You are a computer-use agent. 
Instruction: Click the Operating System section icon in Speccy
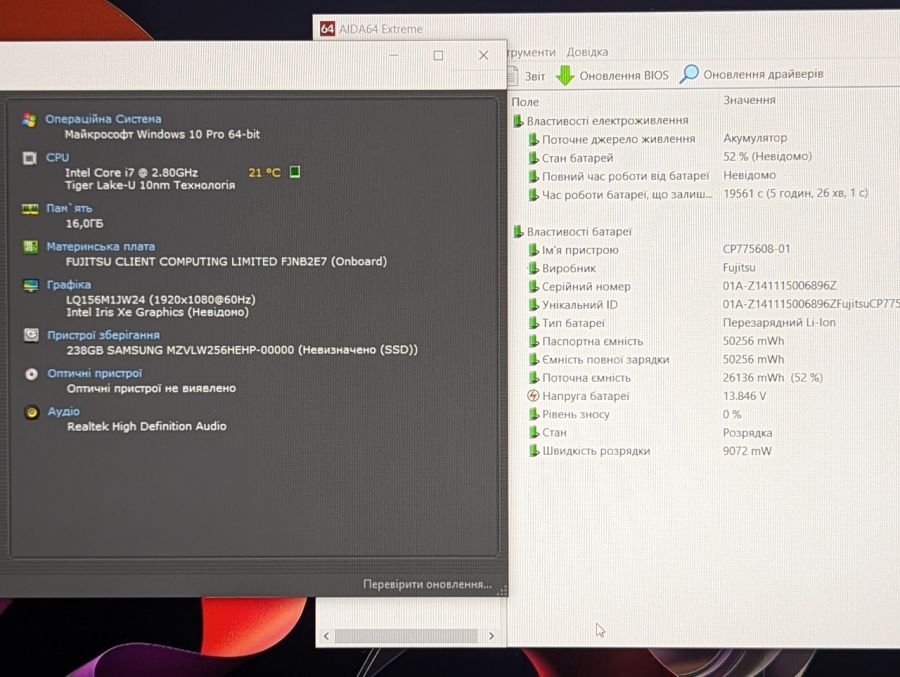(x=30, y=120)
